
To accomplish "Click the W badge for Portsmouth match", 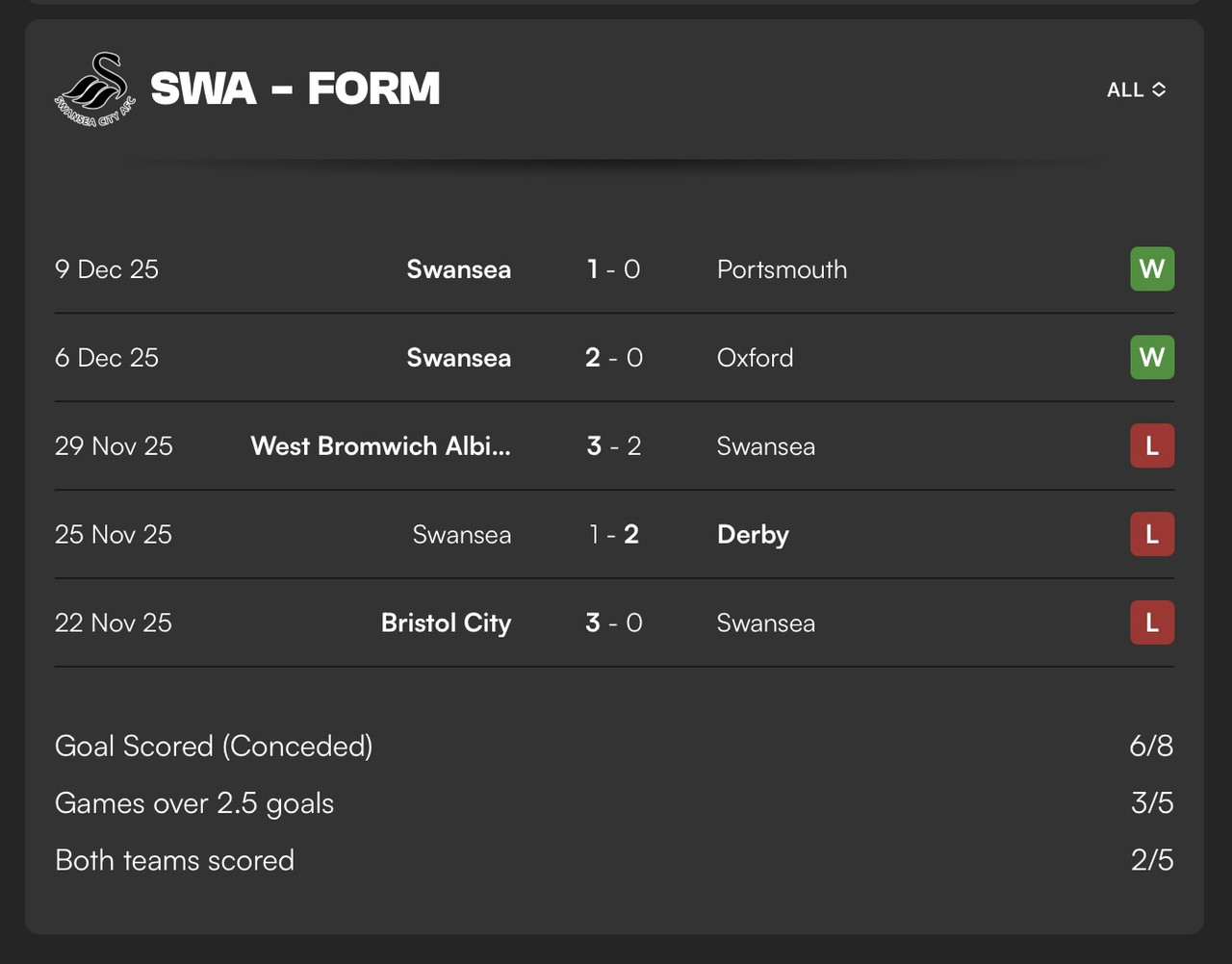I will click(x=1152, y=269).
